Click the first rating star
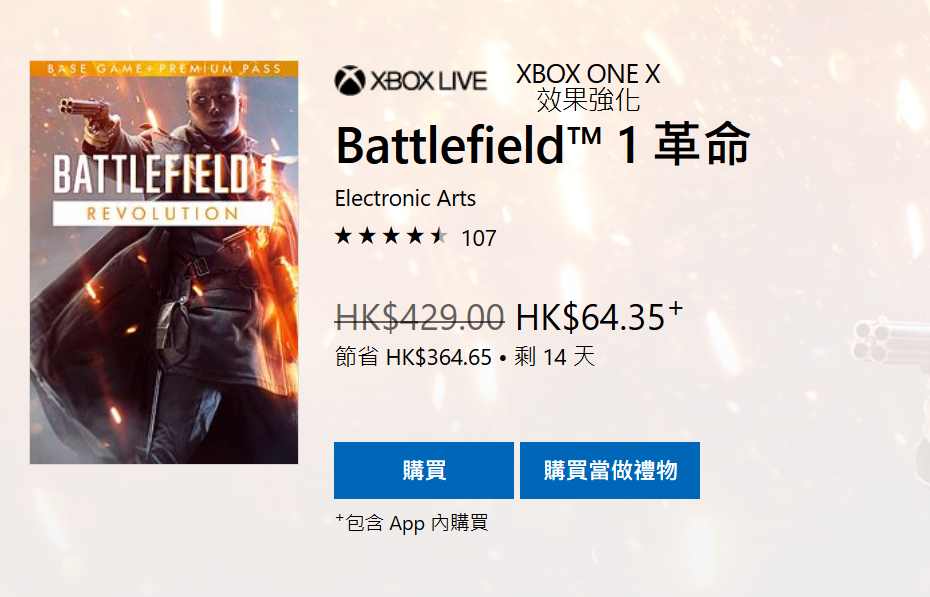Image resolution: width=930 pixels, height=597 pixels. pyautogui.click(x=344, y=237)
